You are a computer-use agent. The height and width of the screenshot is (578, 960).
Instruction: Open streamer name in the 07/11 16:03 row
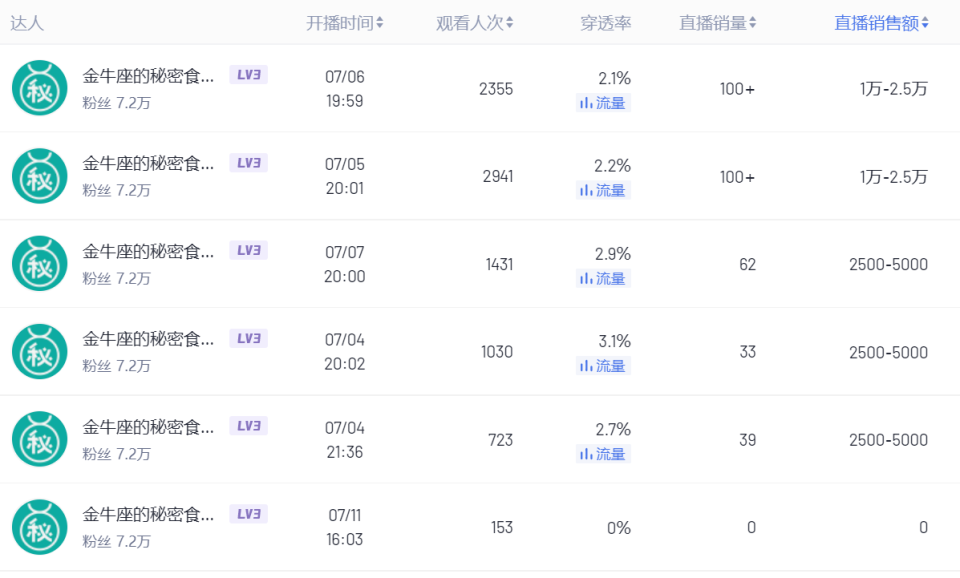pyautogui.click(x=148, y=515)
